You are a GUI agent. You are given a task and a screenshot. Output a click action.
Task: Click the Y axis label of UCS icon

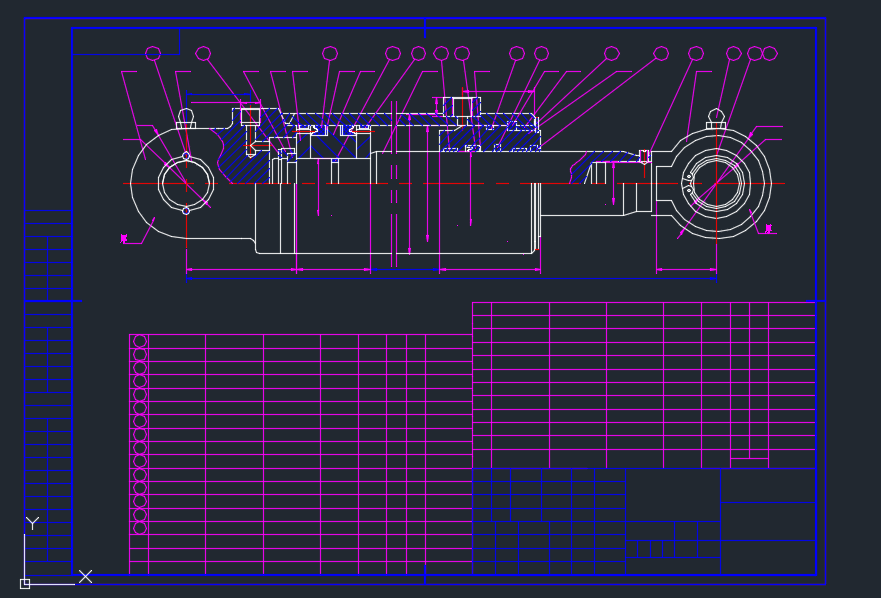click(x=32, y=523)
